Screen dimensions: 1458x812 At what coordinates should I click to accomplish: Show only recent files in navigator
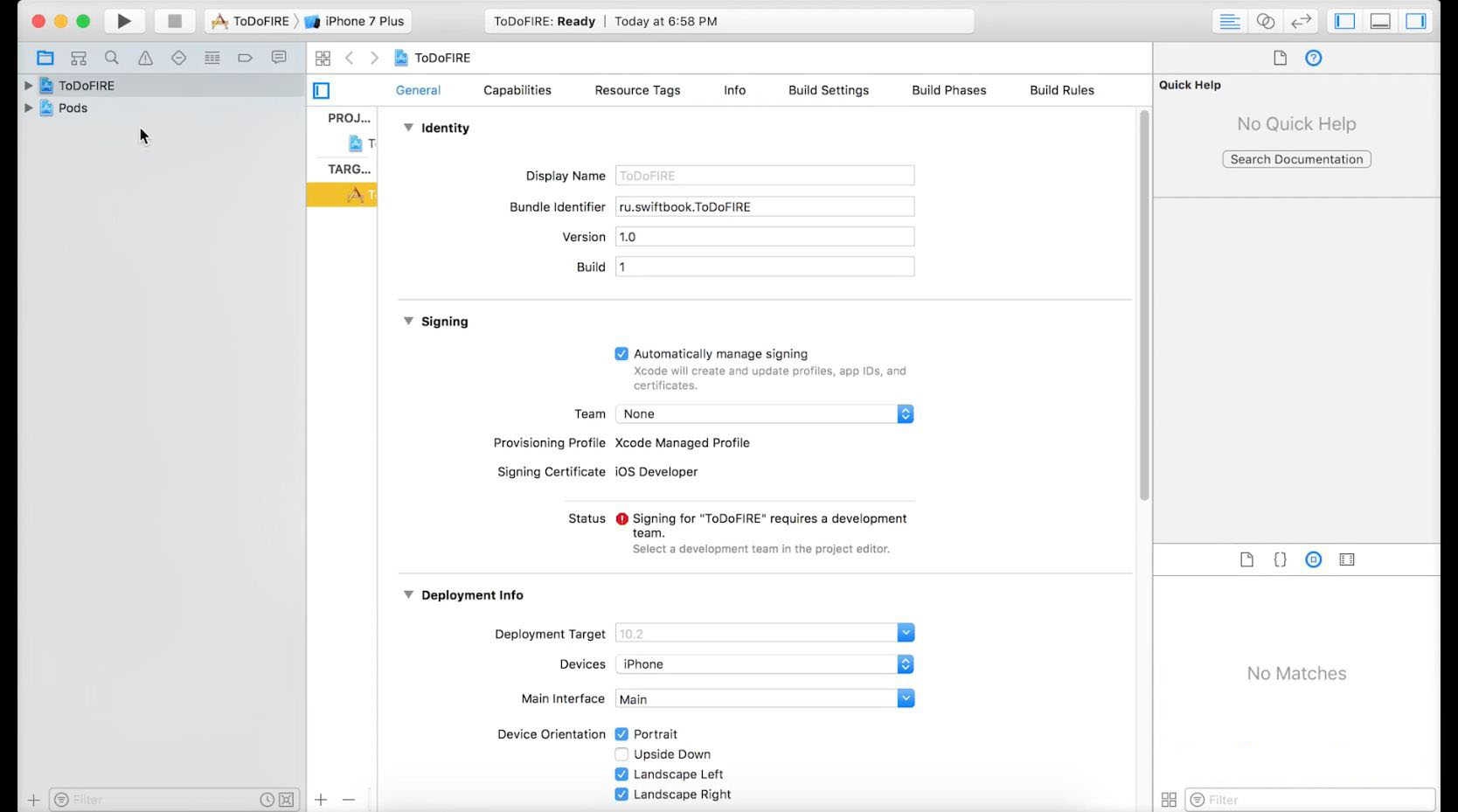click(x=267, y=800)
